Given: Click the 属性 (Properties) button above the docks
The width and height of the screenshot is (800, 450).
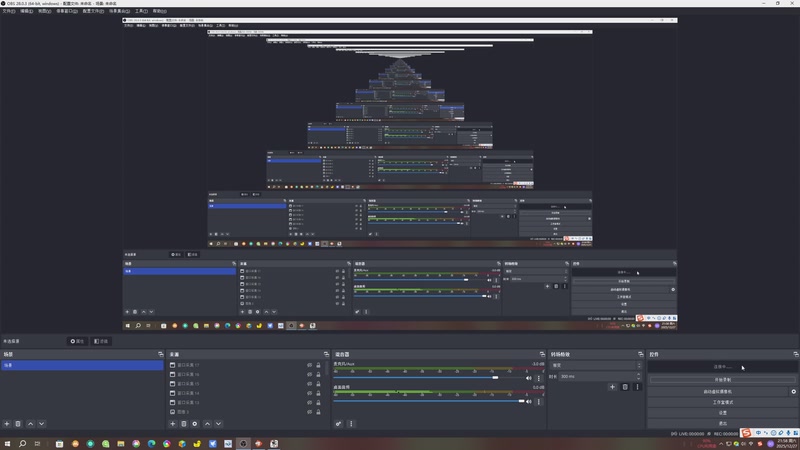Looking at the screenshot, I should 78,341.
